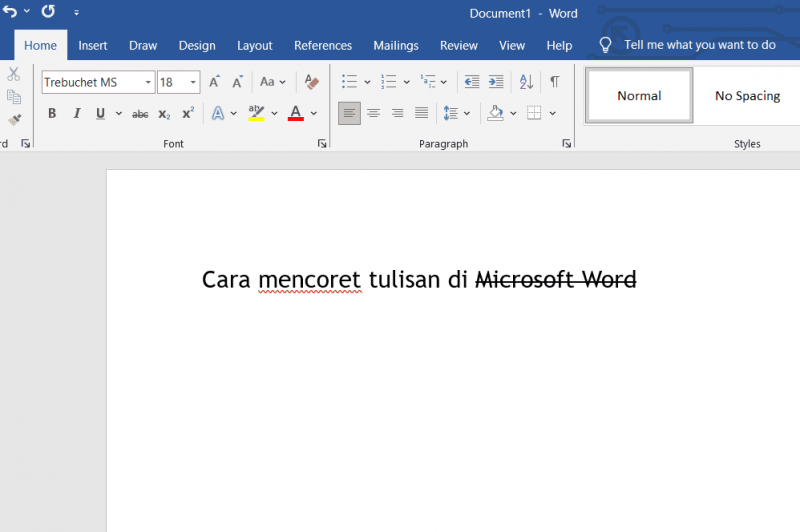
Task: Open the Help tab
Action: pyautogui.click(x=559, y=45)
